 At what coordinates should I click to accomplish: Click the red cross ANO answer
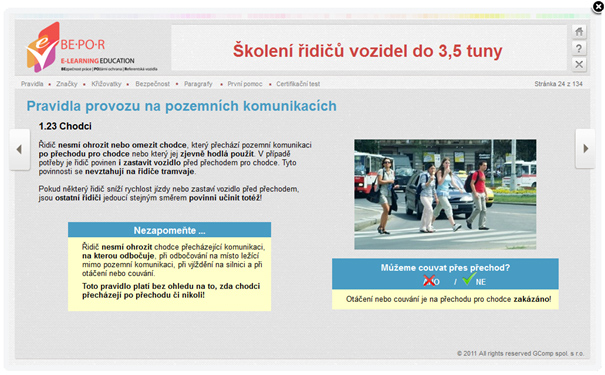pyautogui.click(x=431, y=281)
